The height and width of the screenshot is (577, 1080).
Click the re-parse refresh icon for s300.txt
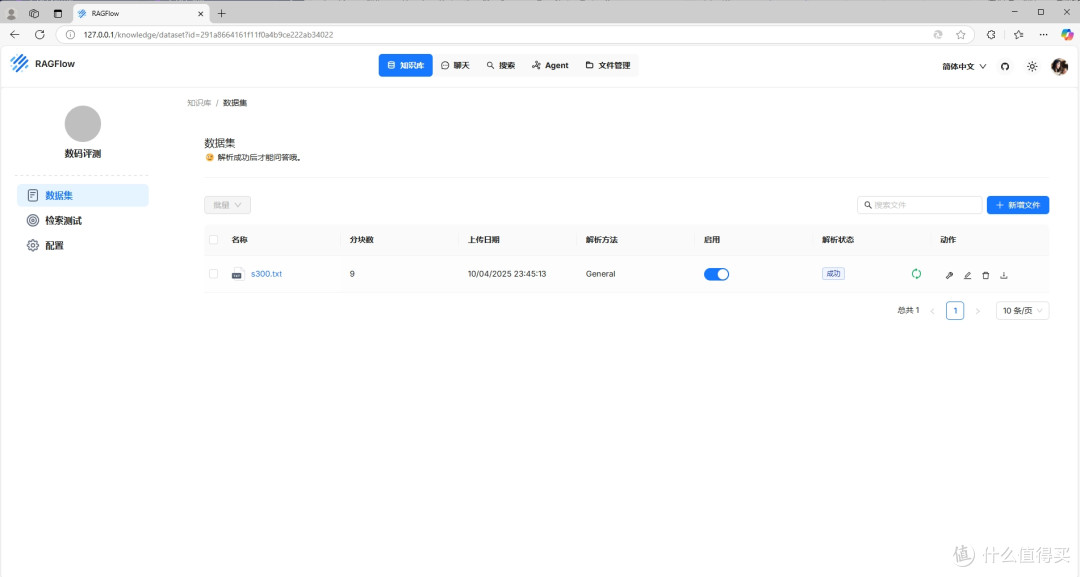(916, 274)
